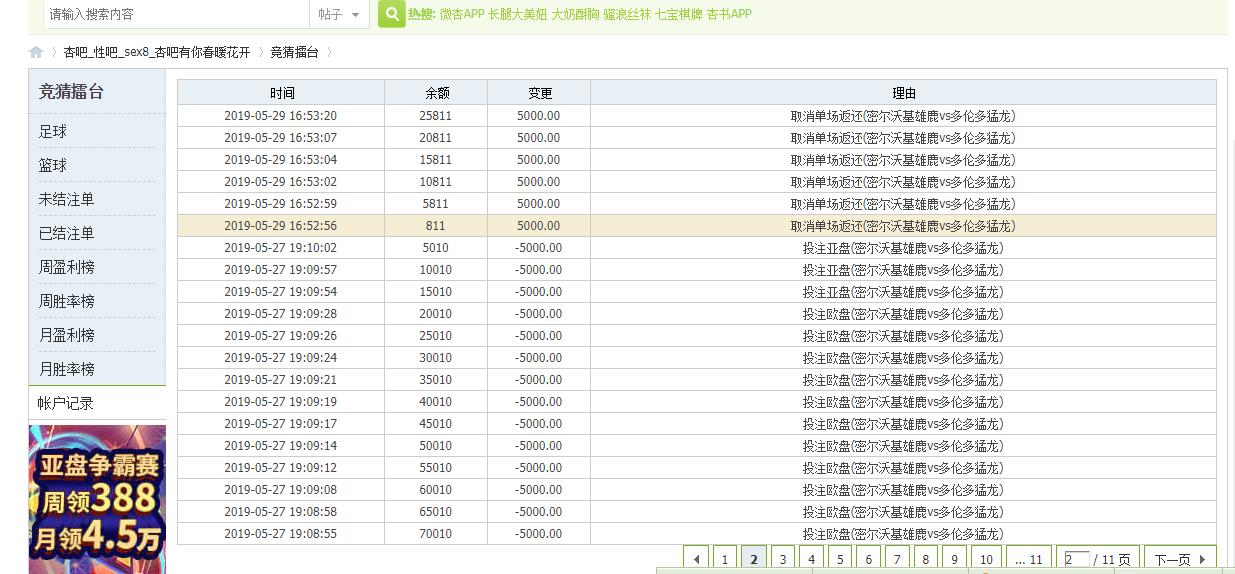Screen dimensions: 1235x574
Task: Click balance cell 60010
Action: [436, 490]
